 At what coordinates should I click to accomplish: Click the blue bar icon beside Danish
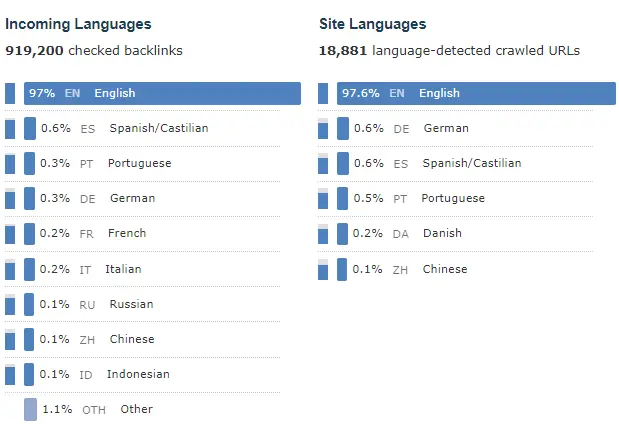point(343,233)
